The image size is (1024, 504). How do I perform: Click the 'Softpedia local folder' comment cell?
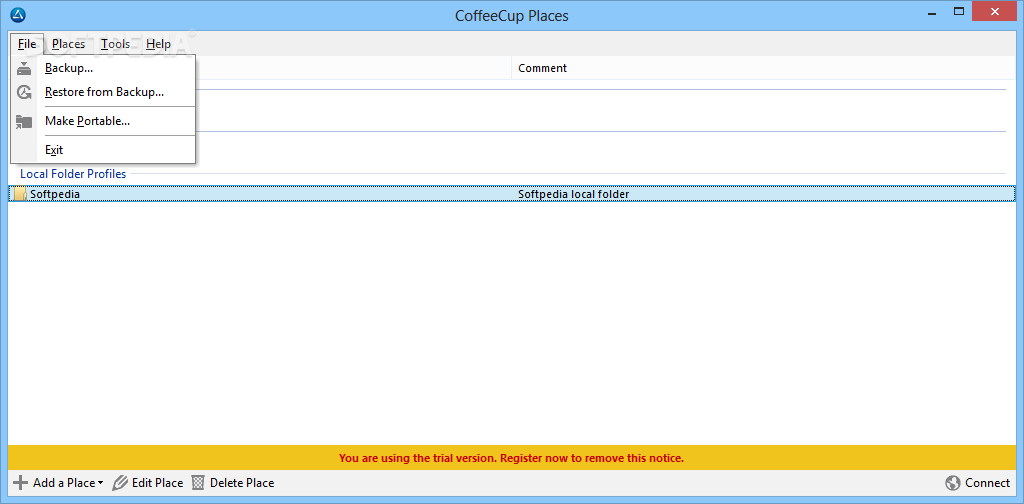point(573,194)
